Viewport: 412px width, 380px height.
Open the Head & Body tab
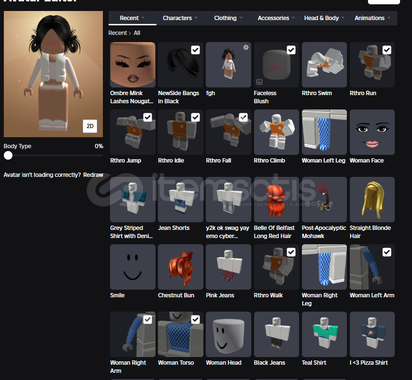(324, 18)
